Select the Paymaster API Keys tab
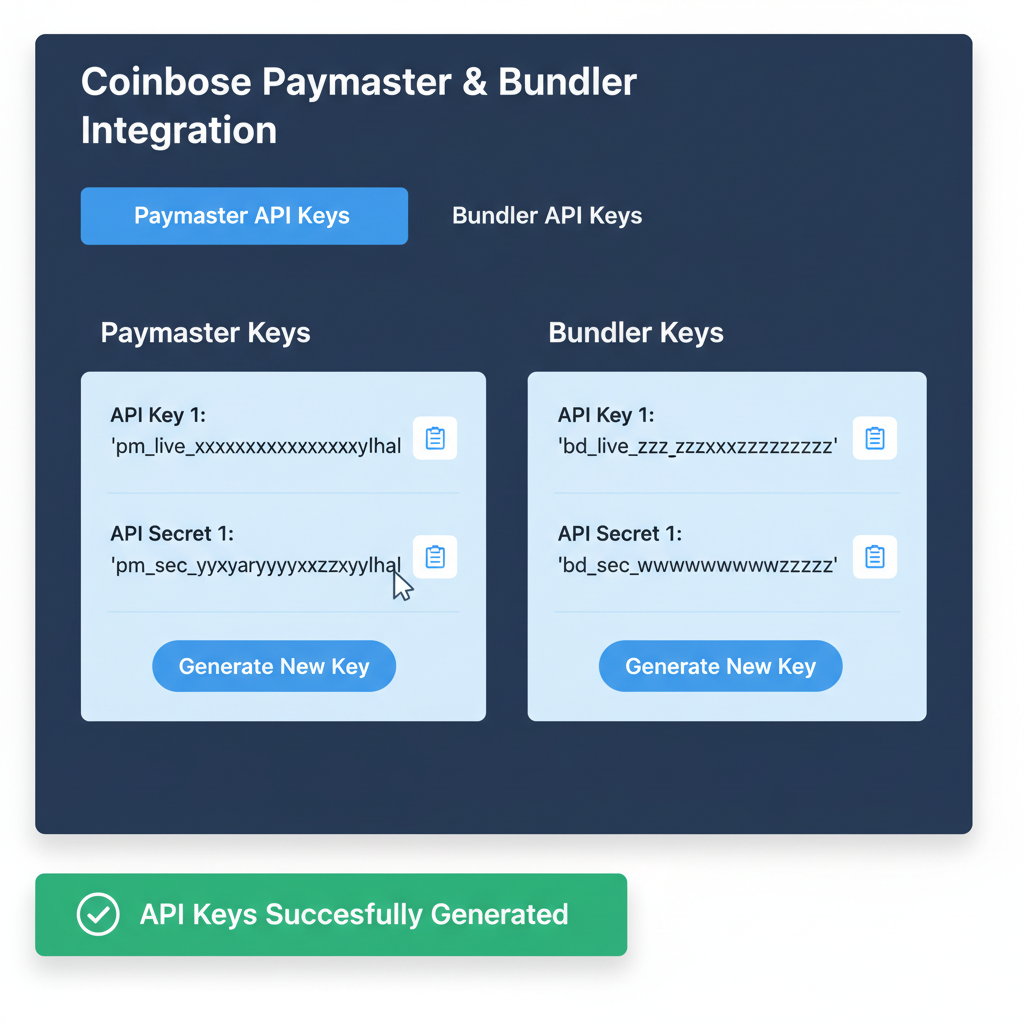 [x=243, y=215]
